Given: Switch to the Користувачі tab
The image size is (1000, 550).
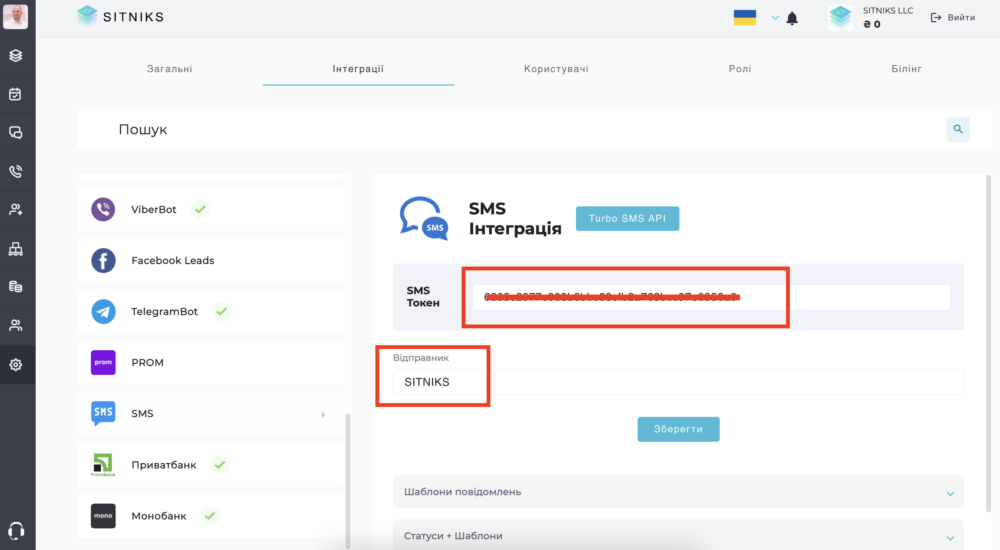Looking at the screenshot, I should pyautogui.click(x=556, y=69).
